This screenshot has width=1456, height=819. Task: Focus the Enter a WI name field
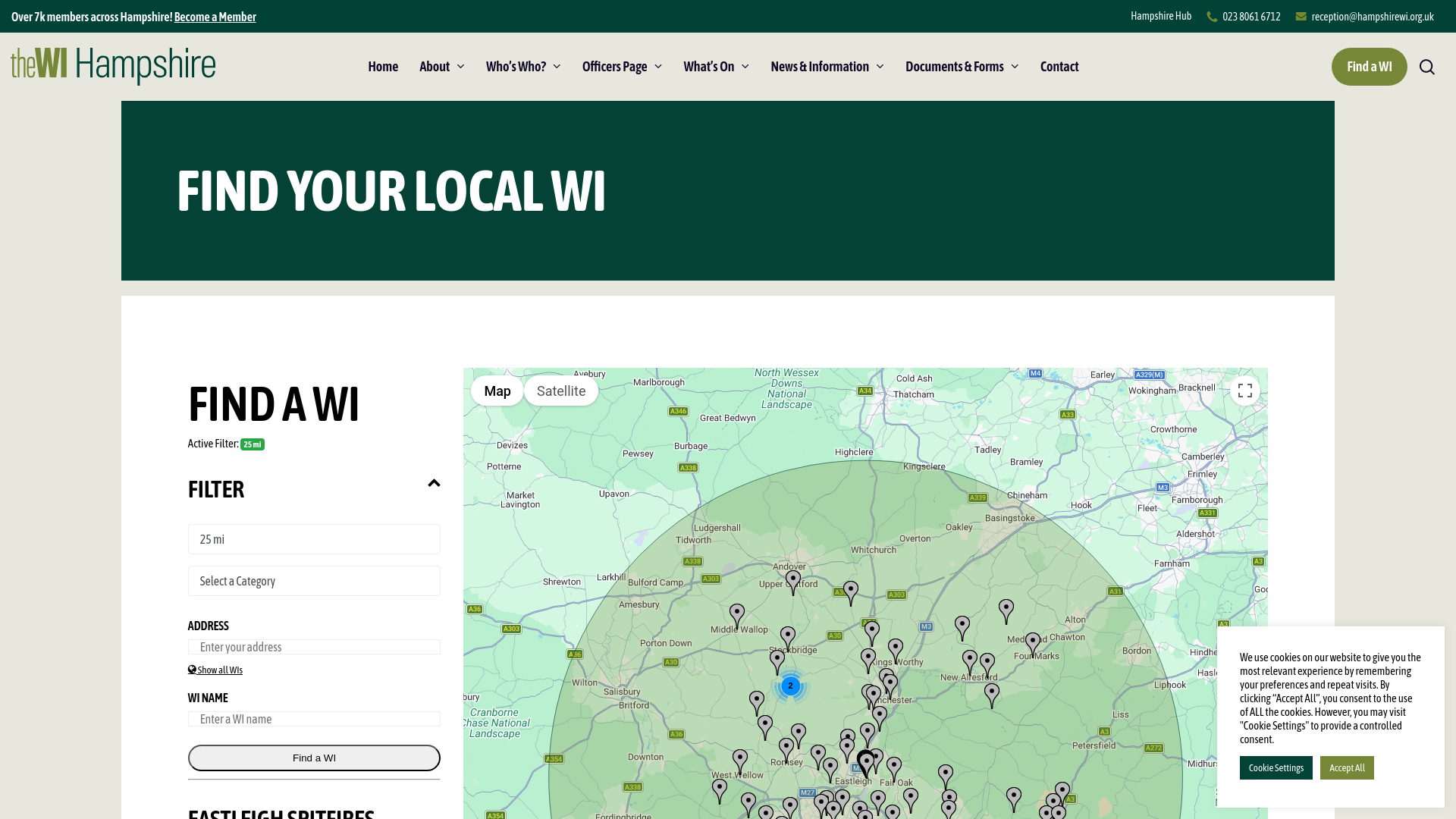point(314,719)
